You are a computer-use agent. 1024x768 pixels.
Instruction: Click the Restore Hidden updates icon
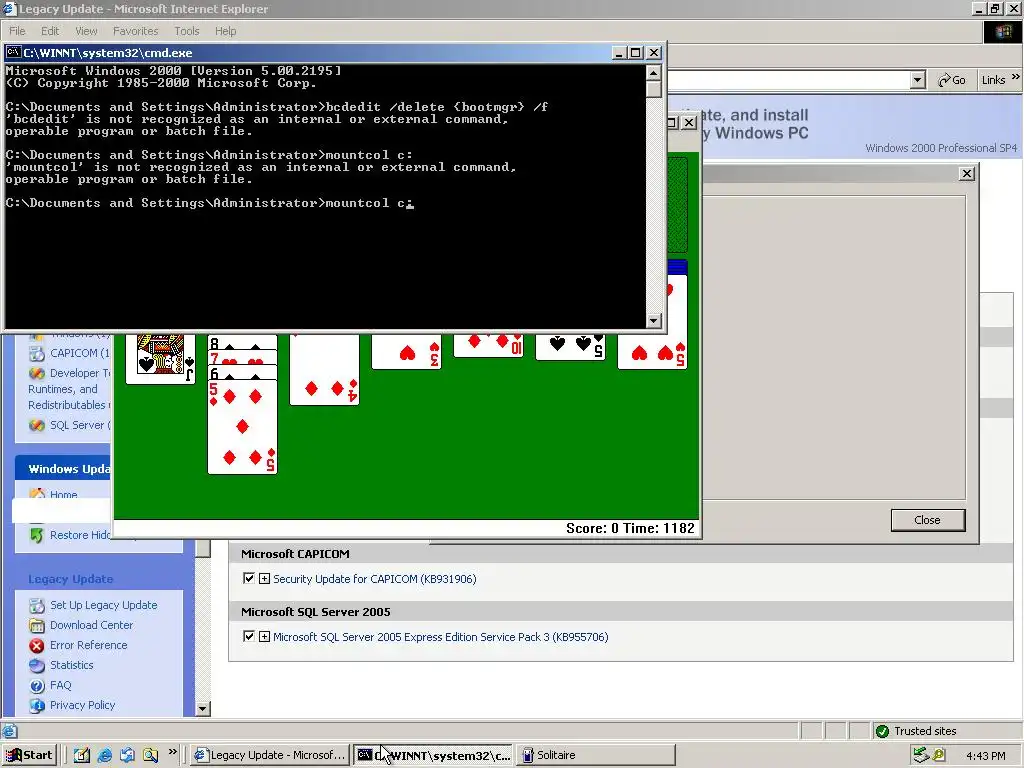point(37,536)
